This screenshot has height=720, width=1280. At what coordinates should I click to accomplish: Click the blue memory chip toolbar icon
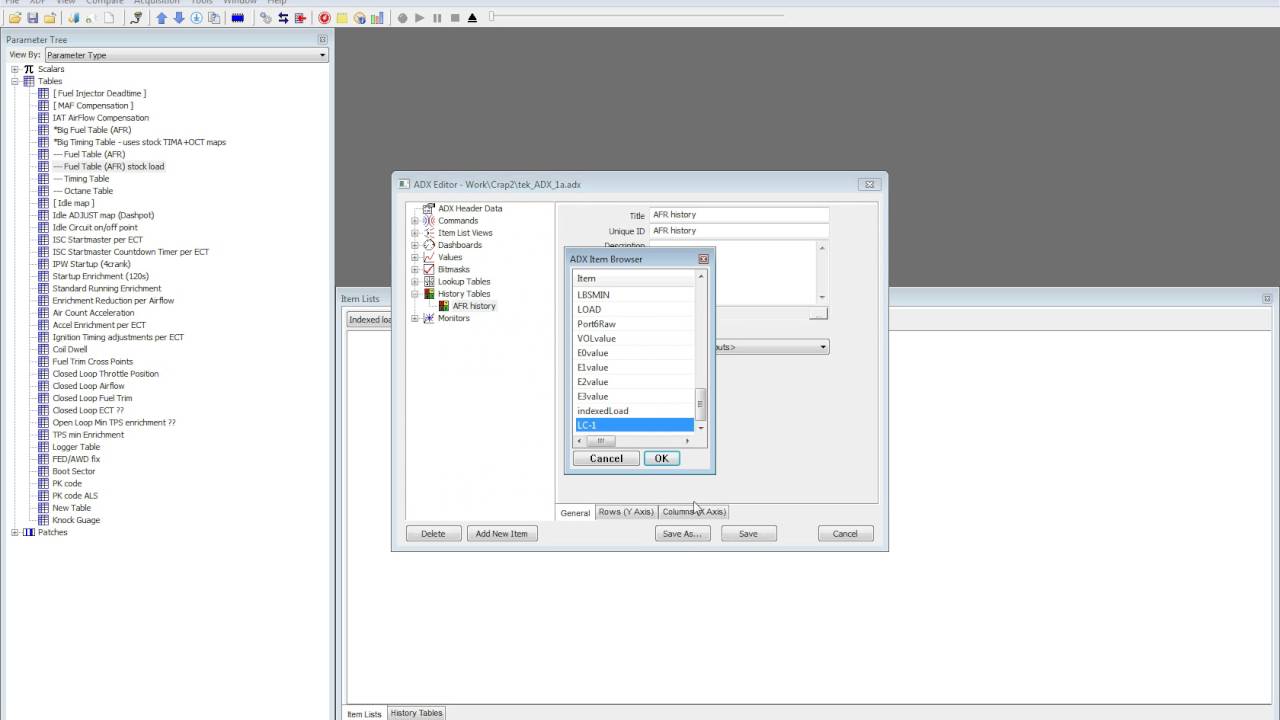coord(238,18)
